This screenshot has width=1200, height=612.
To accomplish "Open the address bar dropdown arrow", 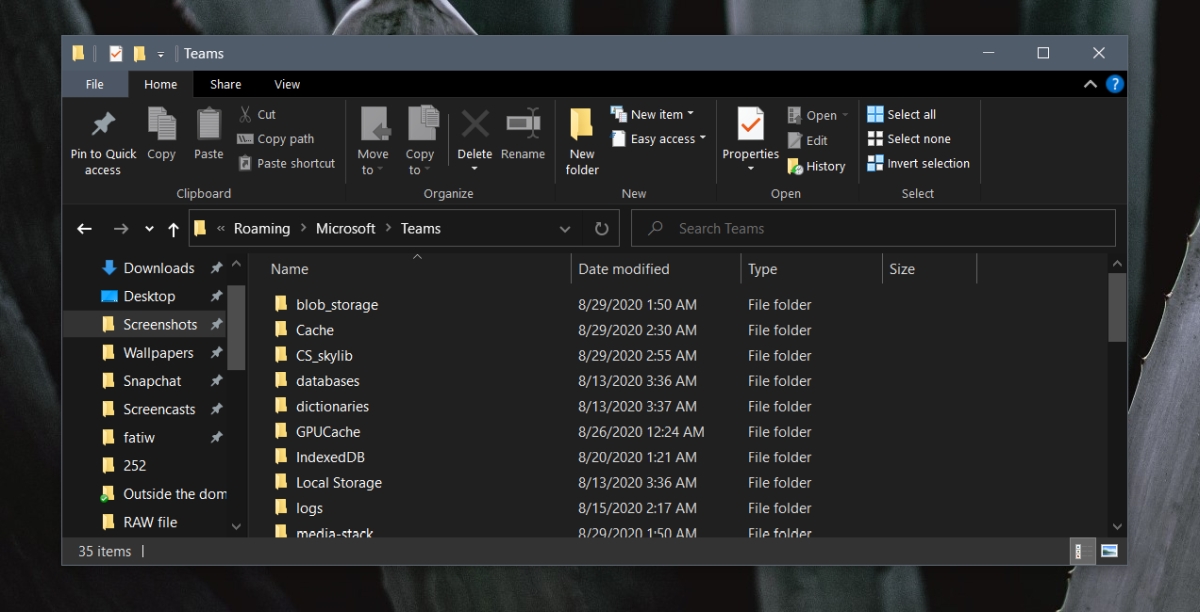I will tap(565, 228).
